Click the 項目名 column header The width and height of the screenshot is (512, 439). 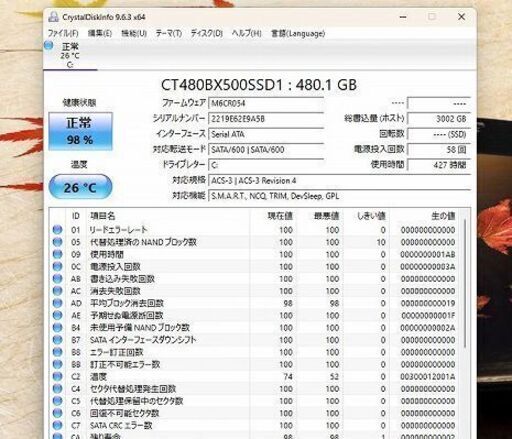168,216
